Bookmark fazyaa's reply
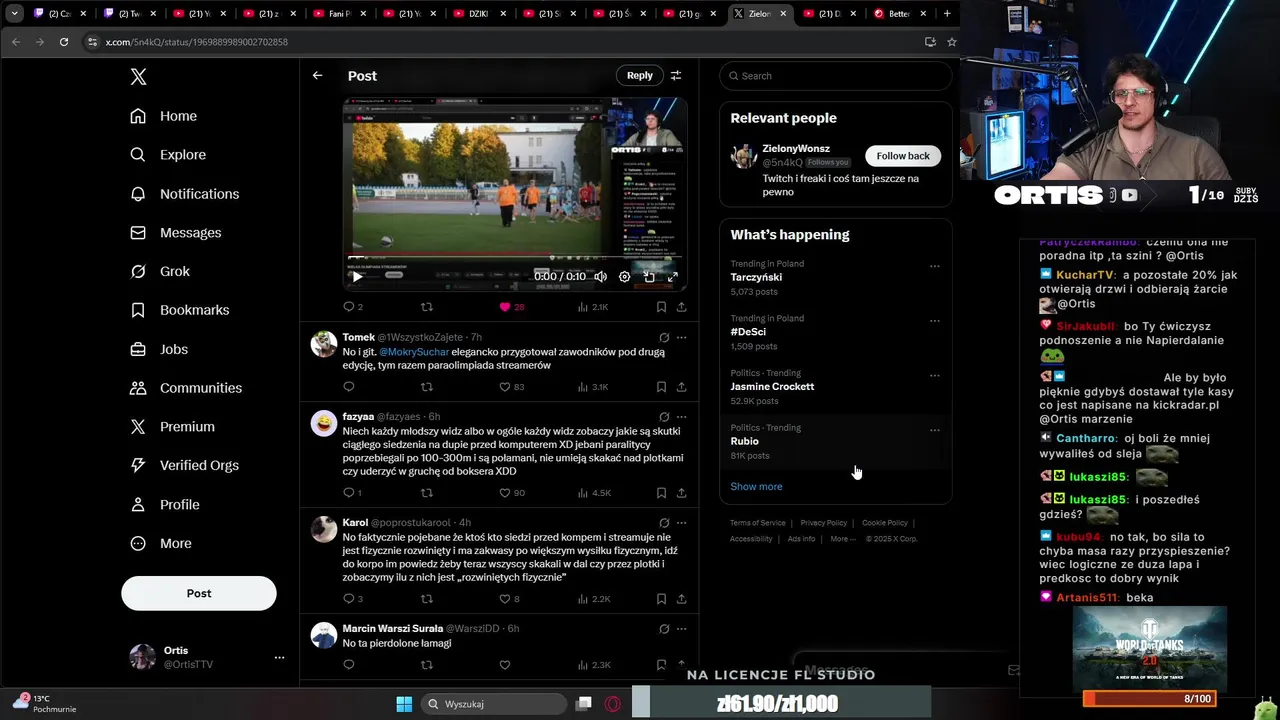This screenshot has height=720, width=1280. (661, 493)
